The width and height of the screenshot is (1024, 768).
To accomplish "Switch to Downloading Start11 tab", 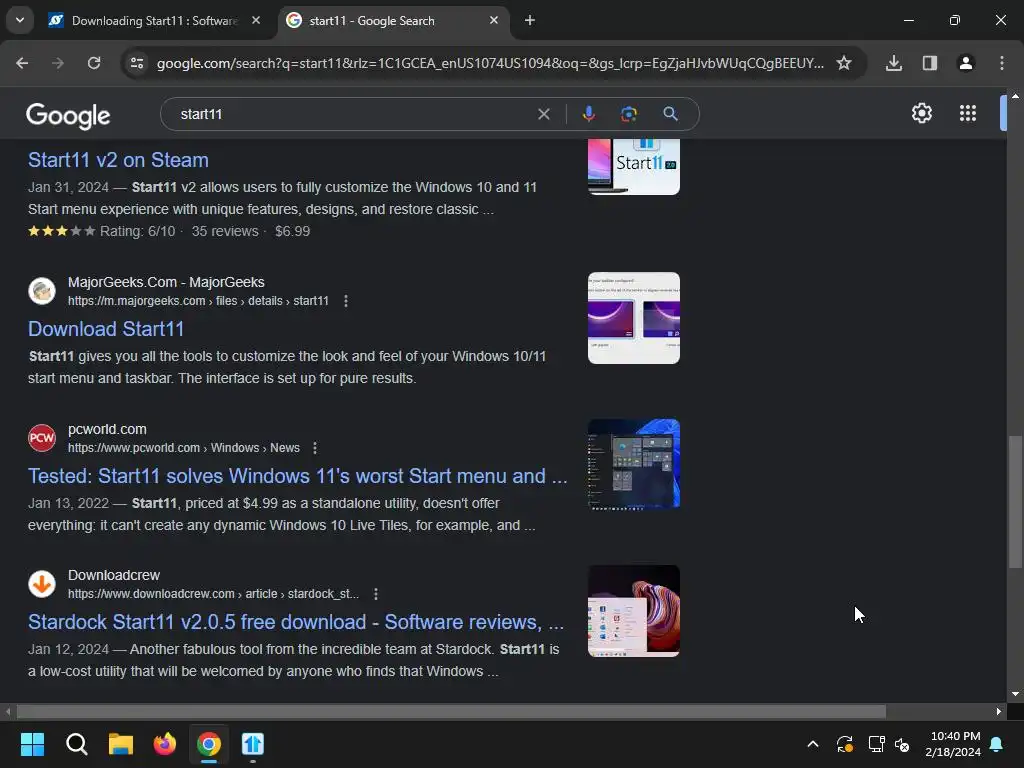I will point(154,21).
